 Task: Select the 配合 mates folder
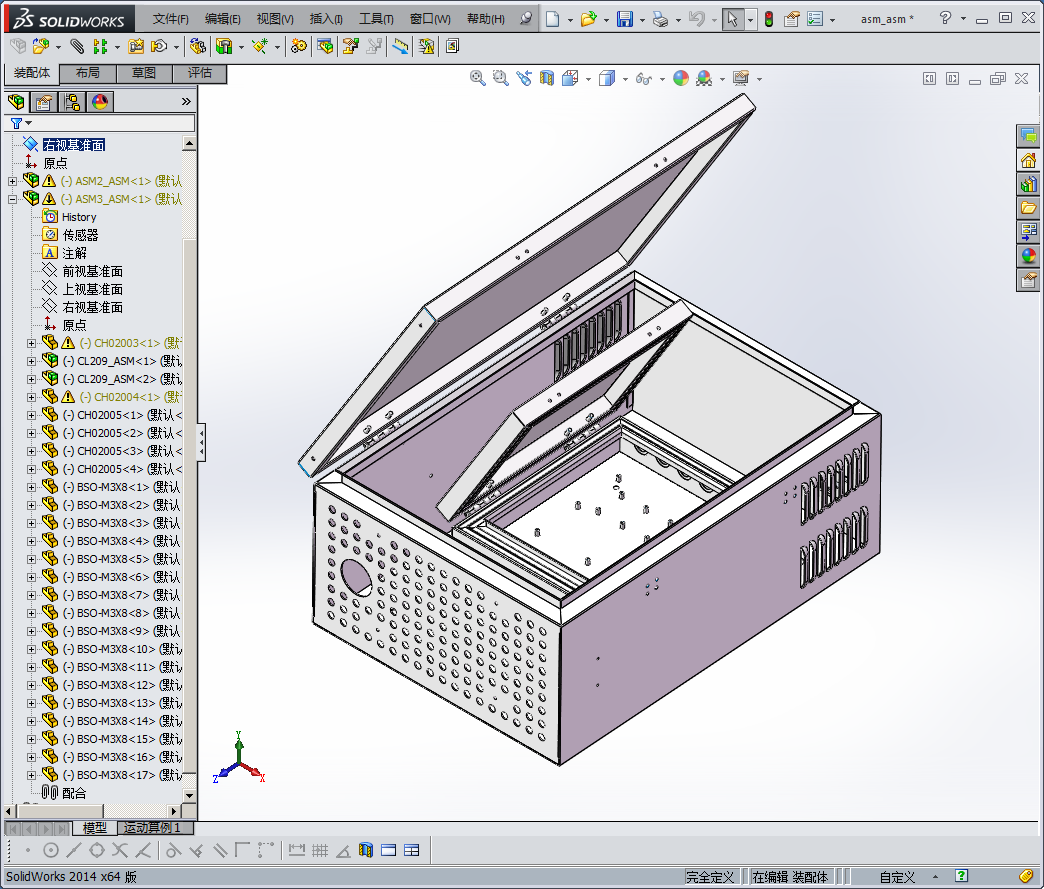(x=74, y=793)
